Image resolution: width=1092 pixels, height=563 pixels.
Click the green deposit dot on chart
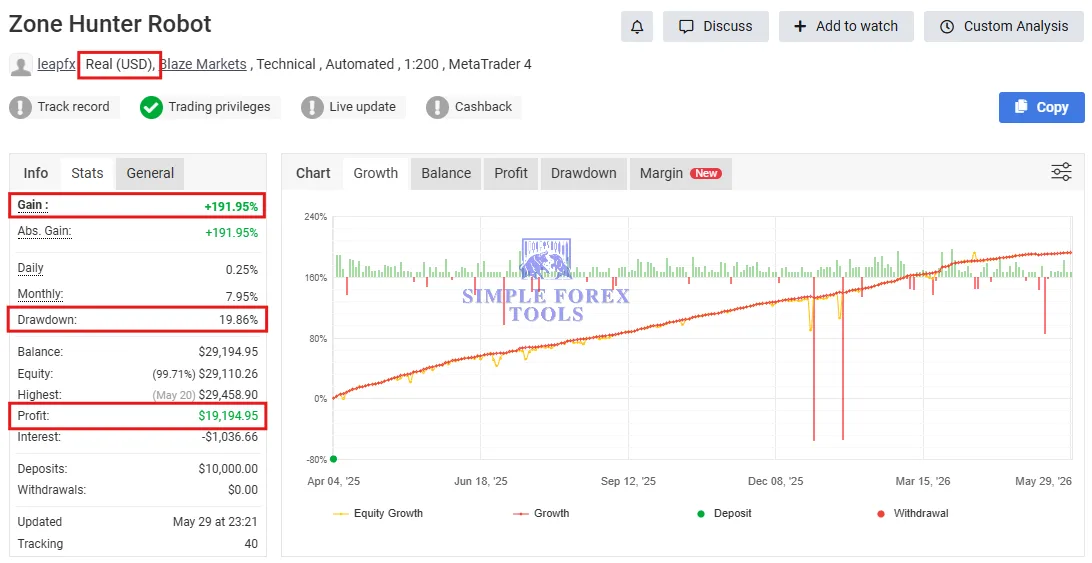[334, 459]
